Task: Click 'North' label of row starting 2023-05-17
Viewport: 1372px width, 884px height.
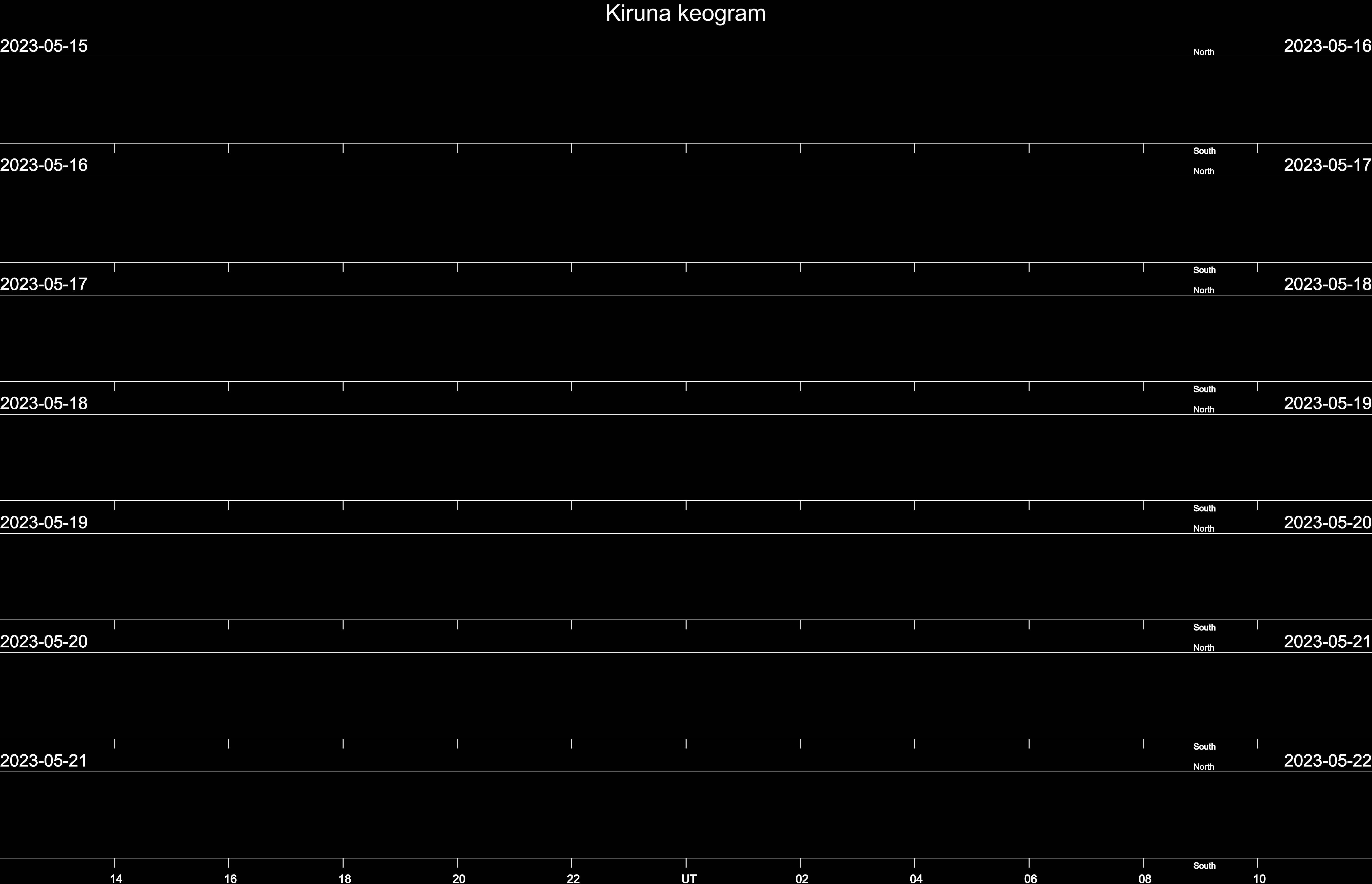Action: [x=1204, y=290]
